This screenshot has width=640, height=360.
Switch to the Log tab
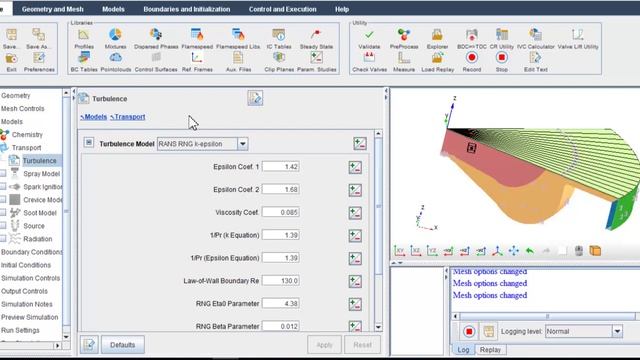(x=463, y=350)
